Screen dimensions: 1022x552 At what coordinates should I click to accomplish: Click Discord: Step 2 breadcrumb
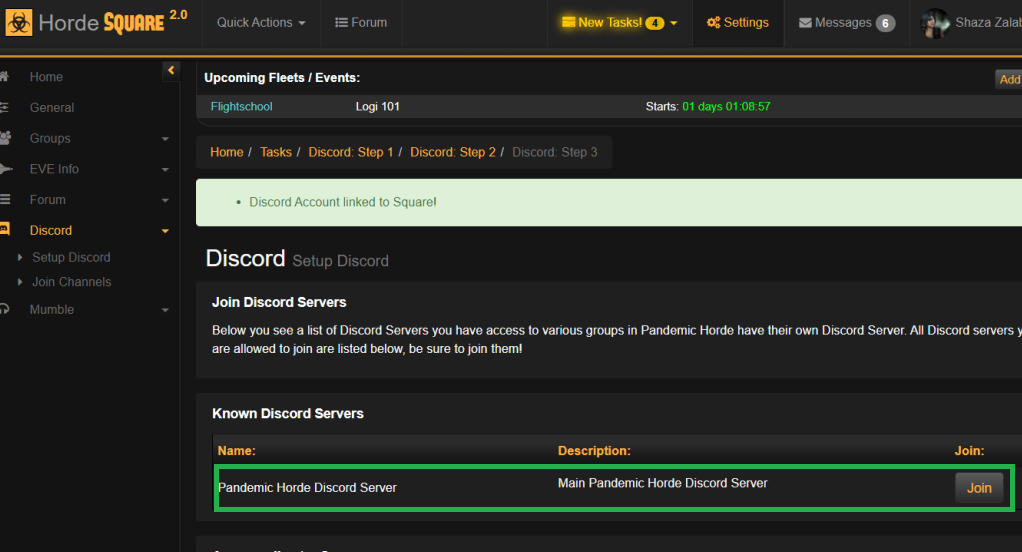pos(453,152)
